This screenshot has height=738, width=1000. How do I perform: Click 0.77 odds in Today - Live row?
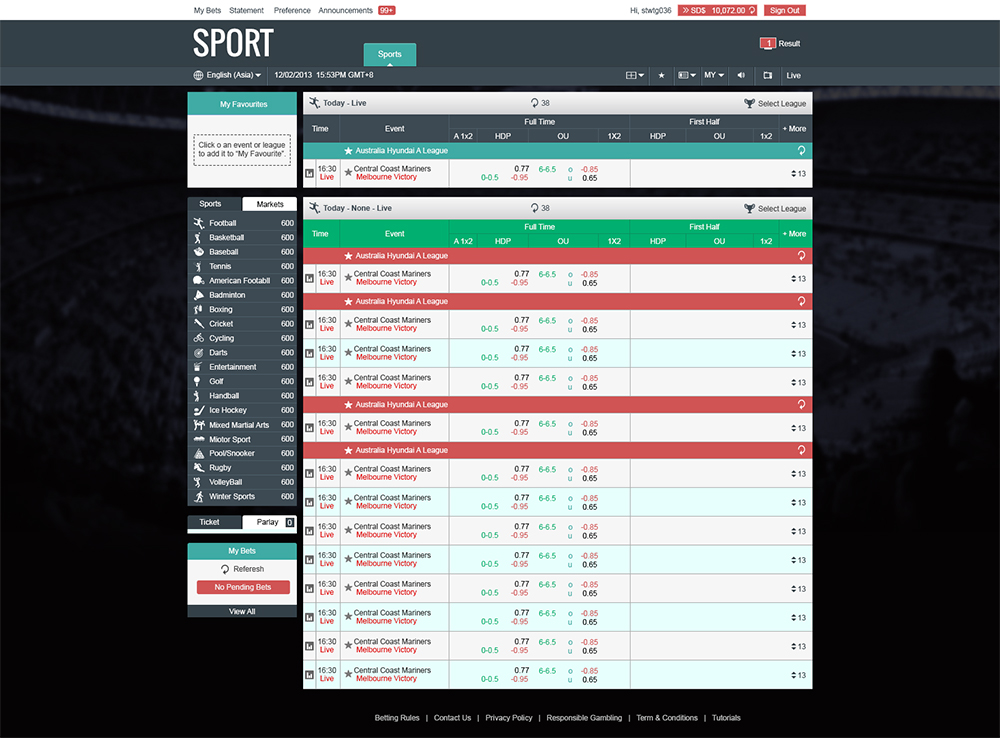click(x=522, y=169)
